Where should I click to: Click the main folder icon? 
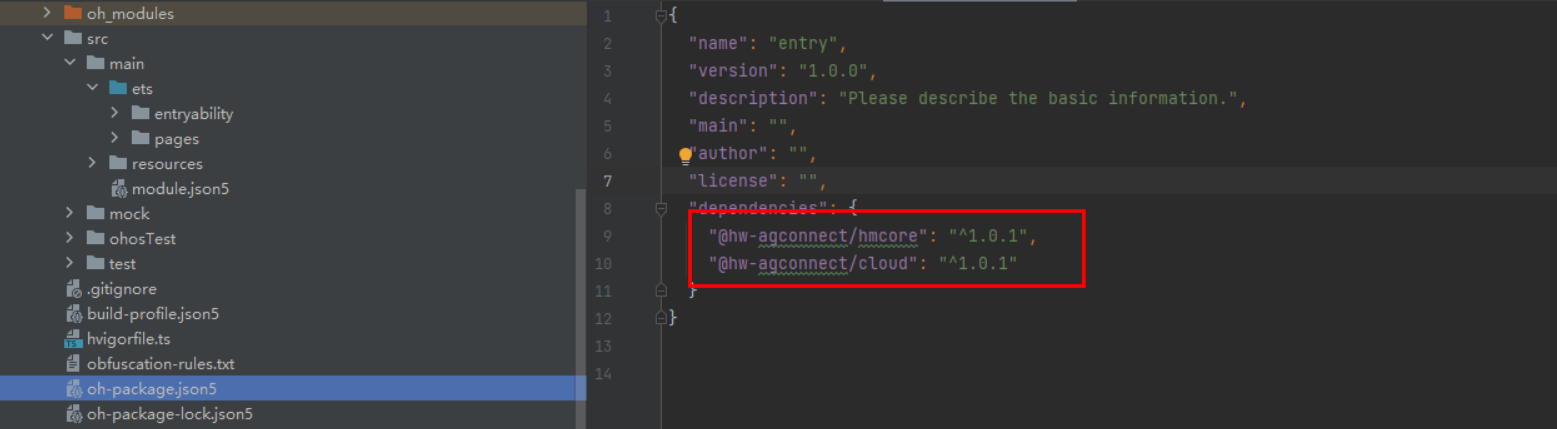95,64
